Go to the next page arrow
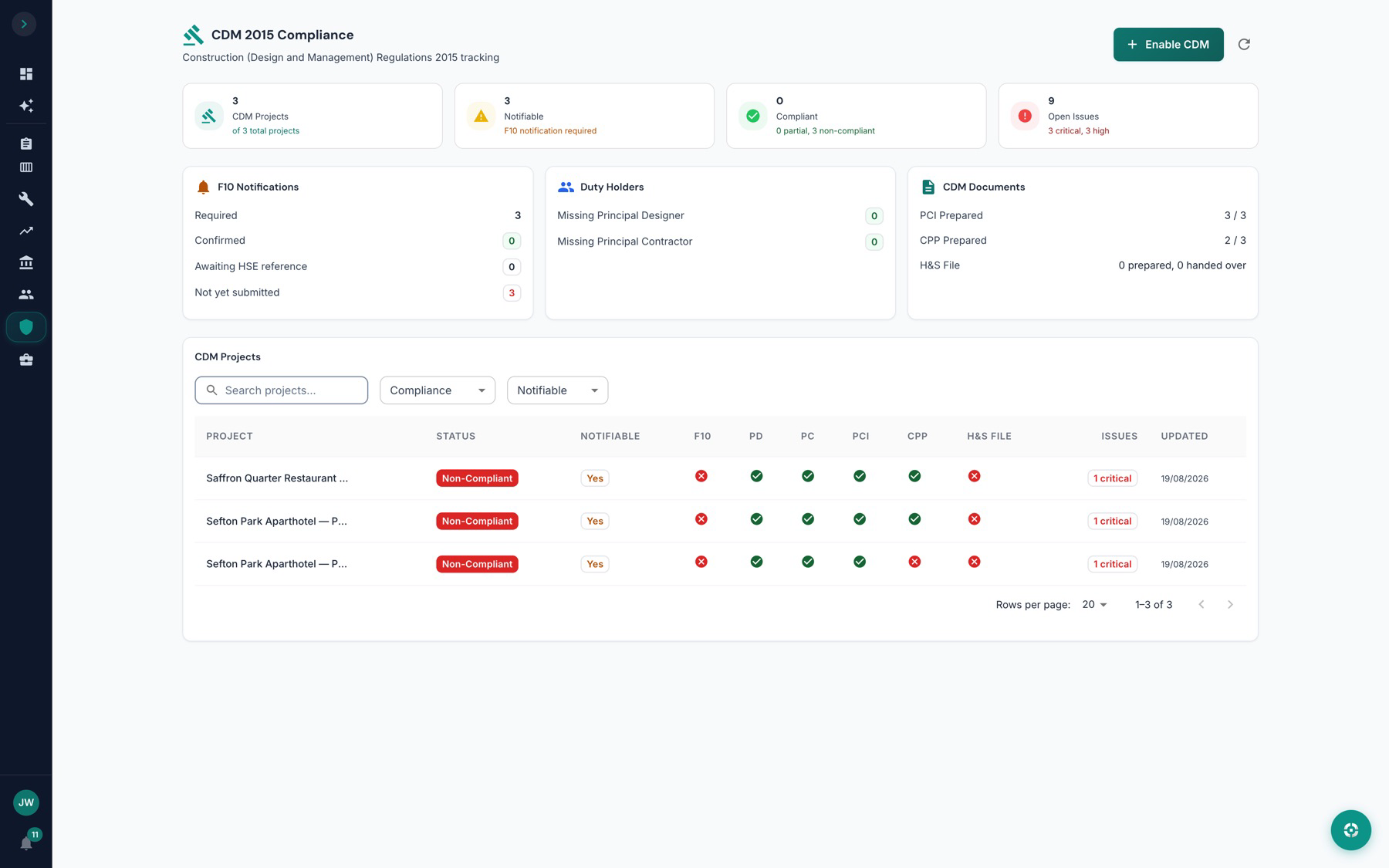Screen dimensions: 1389x868 click(1230, 604)
